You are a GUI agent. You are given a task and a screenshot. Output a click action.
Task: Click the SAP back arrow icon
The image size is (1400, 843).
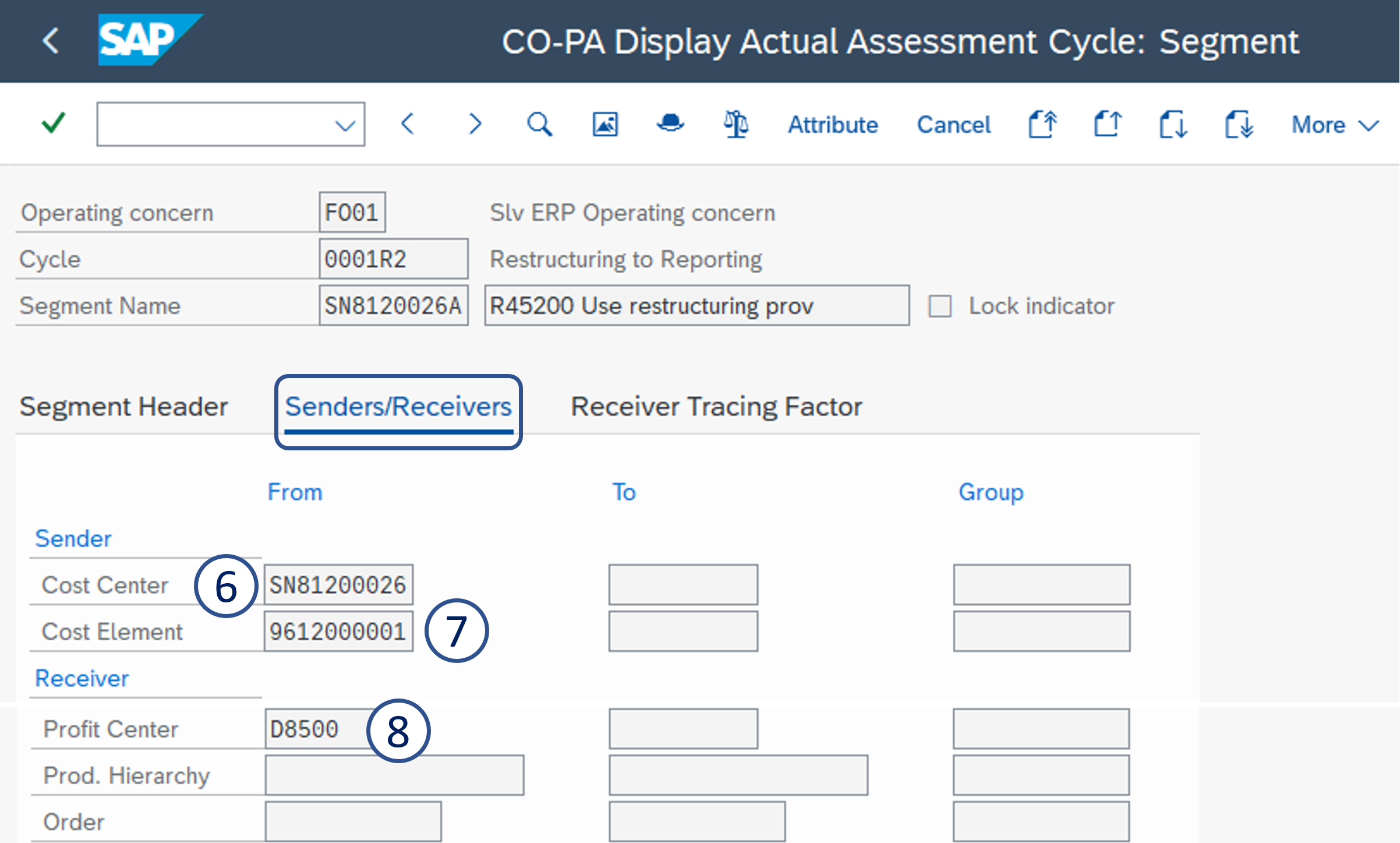(51, 41)
